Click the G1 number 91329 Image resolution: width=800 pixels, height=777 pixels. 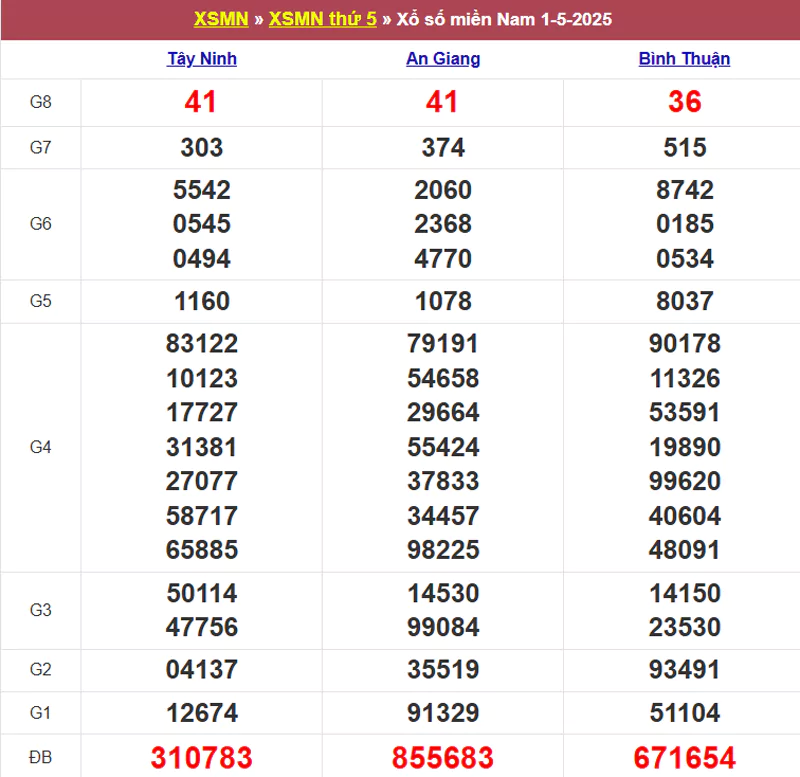[x=443, y=713]
